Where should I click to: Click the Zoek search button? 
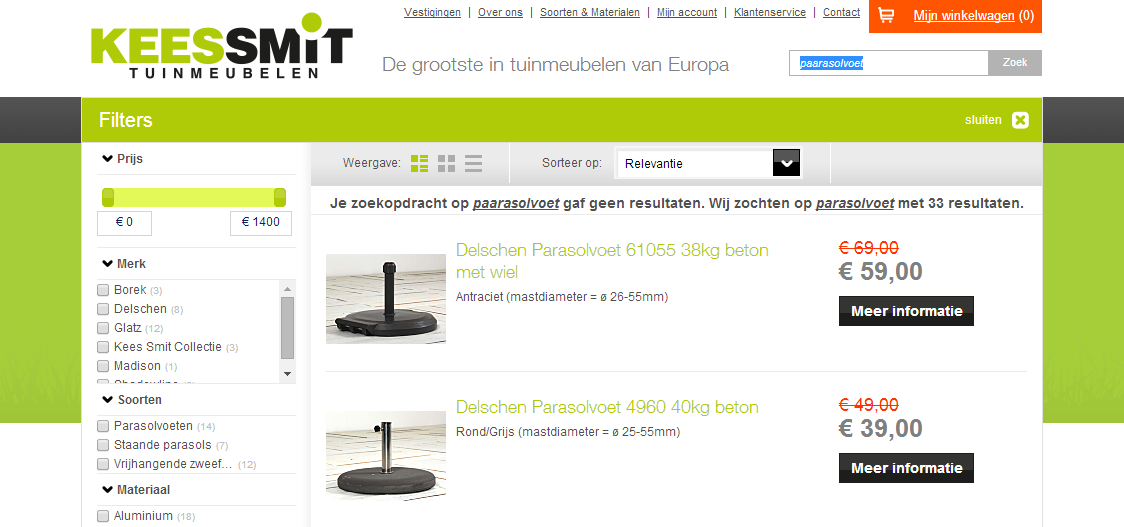coord(1015,62)
